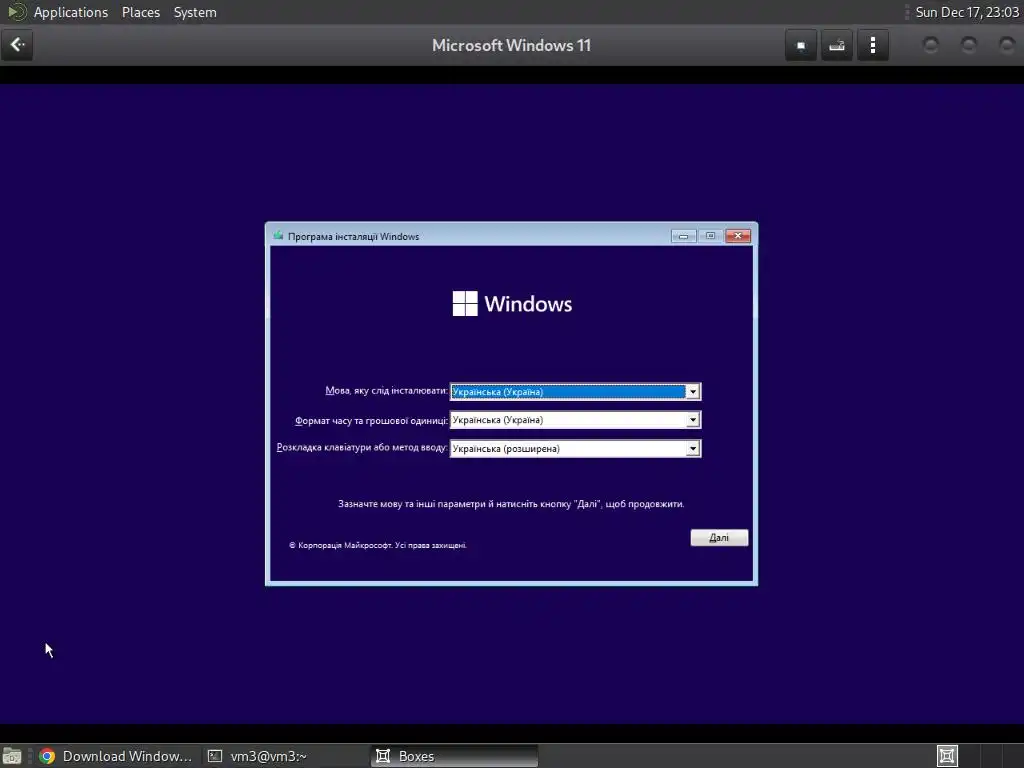
Task: Open the keyboard shortcuts send icon
Action: point(837,46)
